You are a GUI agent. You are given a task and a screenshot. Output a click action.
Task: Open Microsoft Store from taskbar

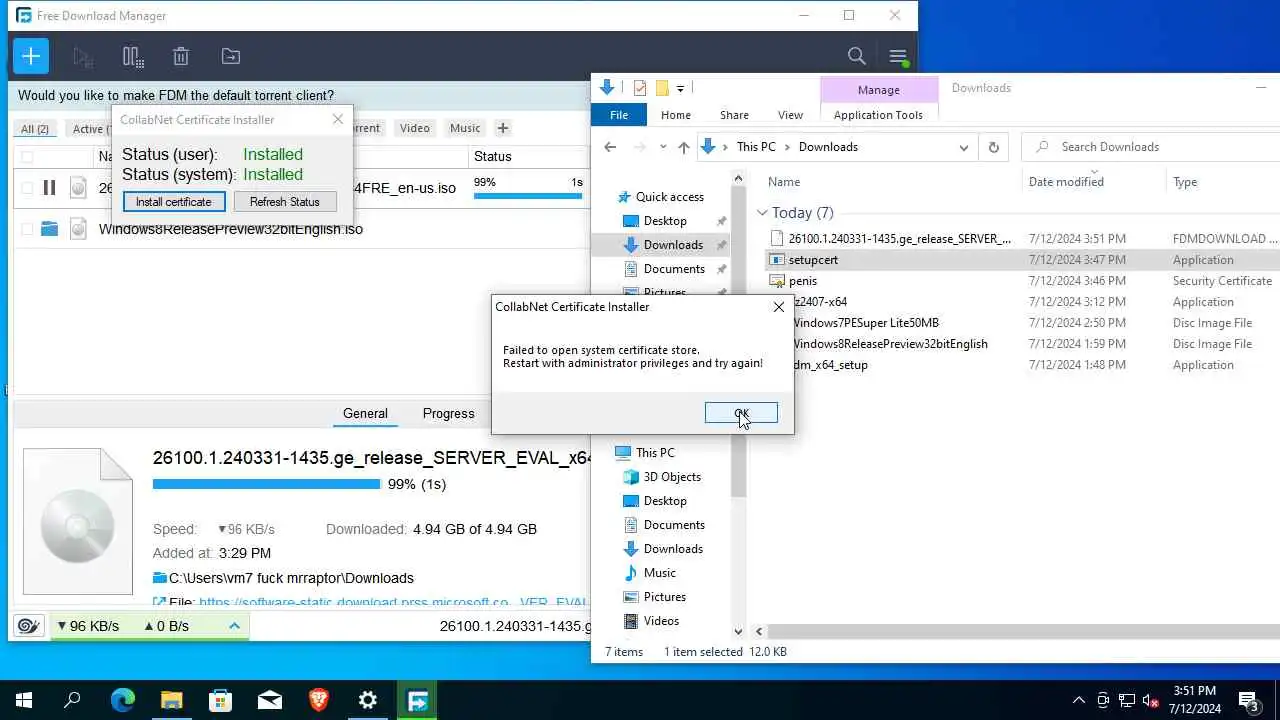220,700
